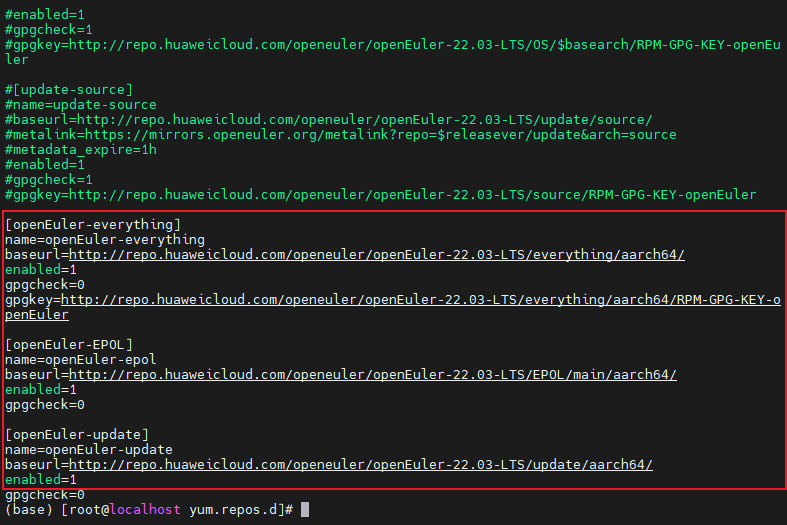Select the #metadata_expire=1h line
Image resolution: width=787 pixels, height=525 pixels.
pyautogui.click(x=81, y=150)
